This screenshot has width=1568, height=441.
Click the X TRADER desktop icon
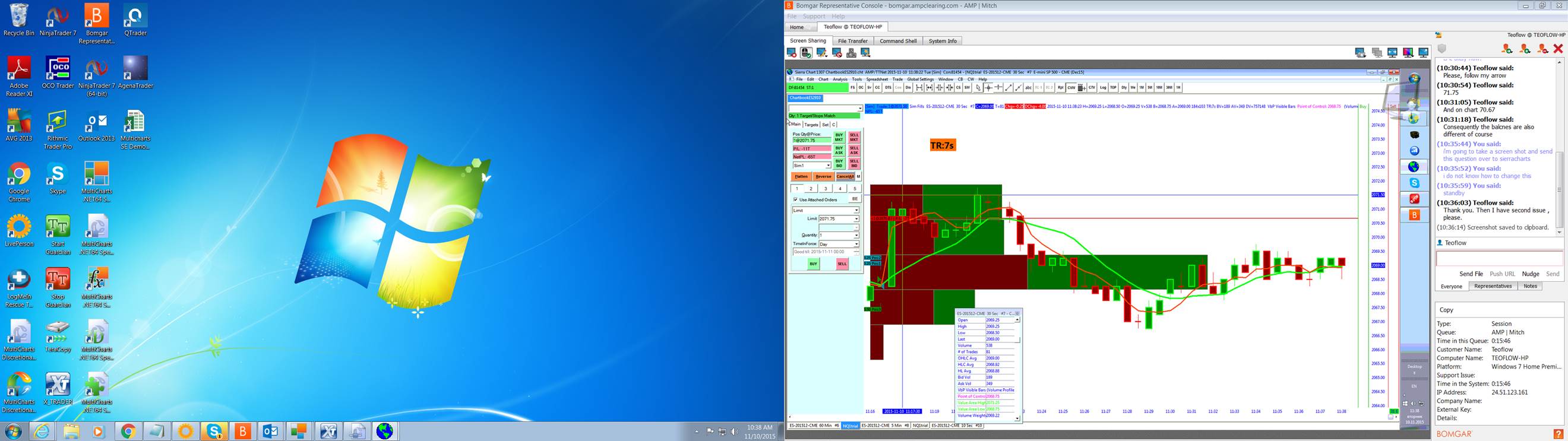pos(58,389)
